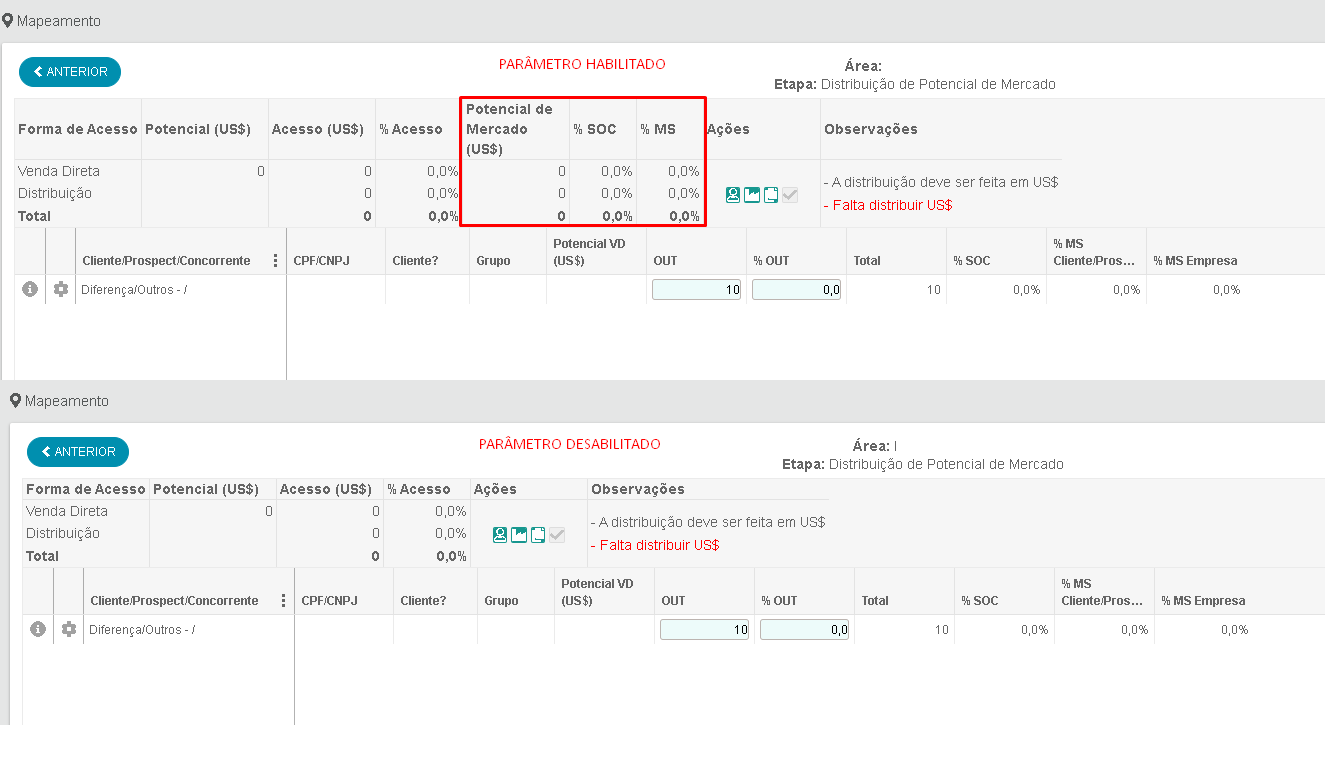The height and width of the screenshot is (770, 1325).
Task: Click the user icon in the PARÂMETRO HABILITADO panel actions
Action: (733, 195)
